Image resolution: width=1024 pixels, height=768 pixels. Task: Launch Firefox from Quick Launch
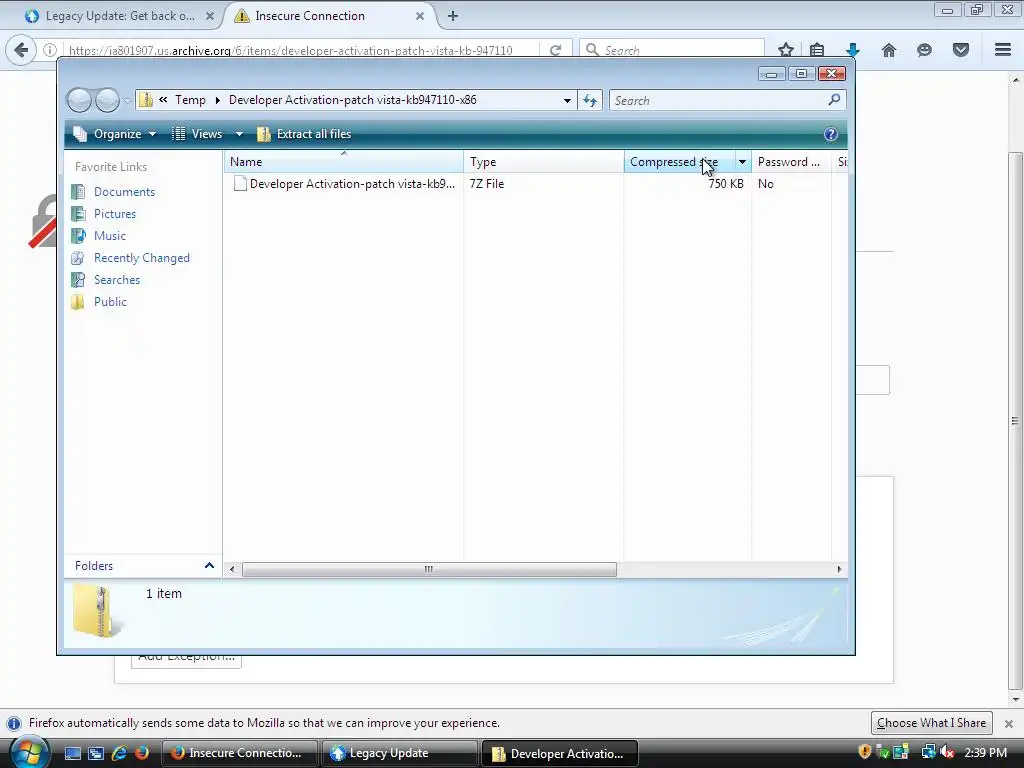point(142,753)
